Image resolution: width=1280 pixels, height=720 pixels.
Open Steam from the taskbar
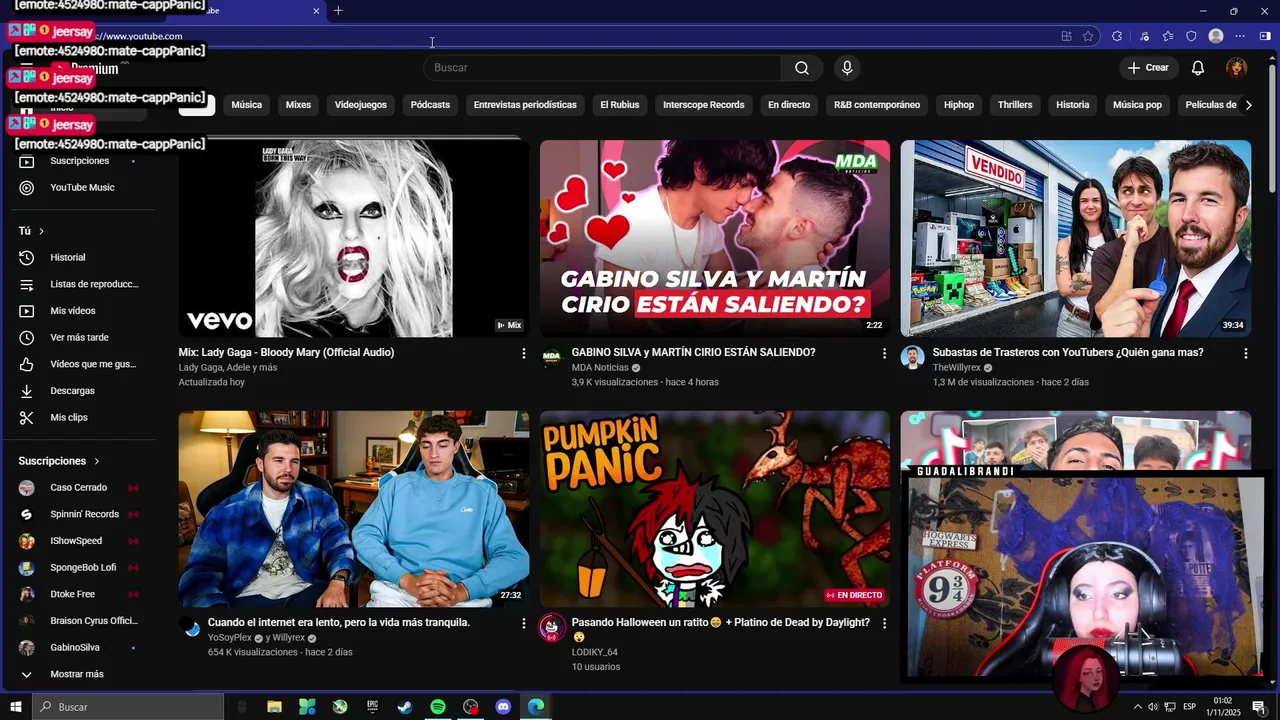405,707
